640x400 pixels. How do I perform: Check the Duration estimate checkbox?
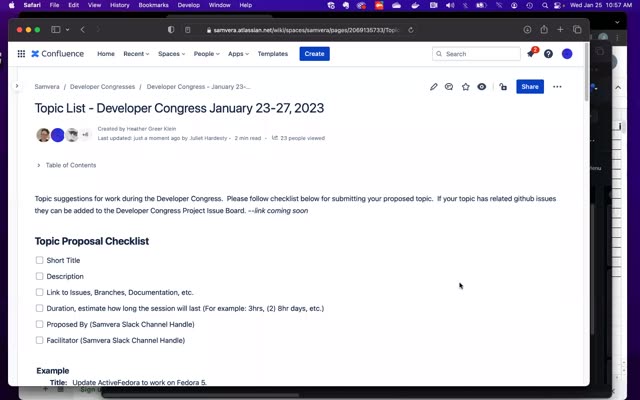click(39, 308)
